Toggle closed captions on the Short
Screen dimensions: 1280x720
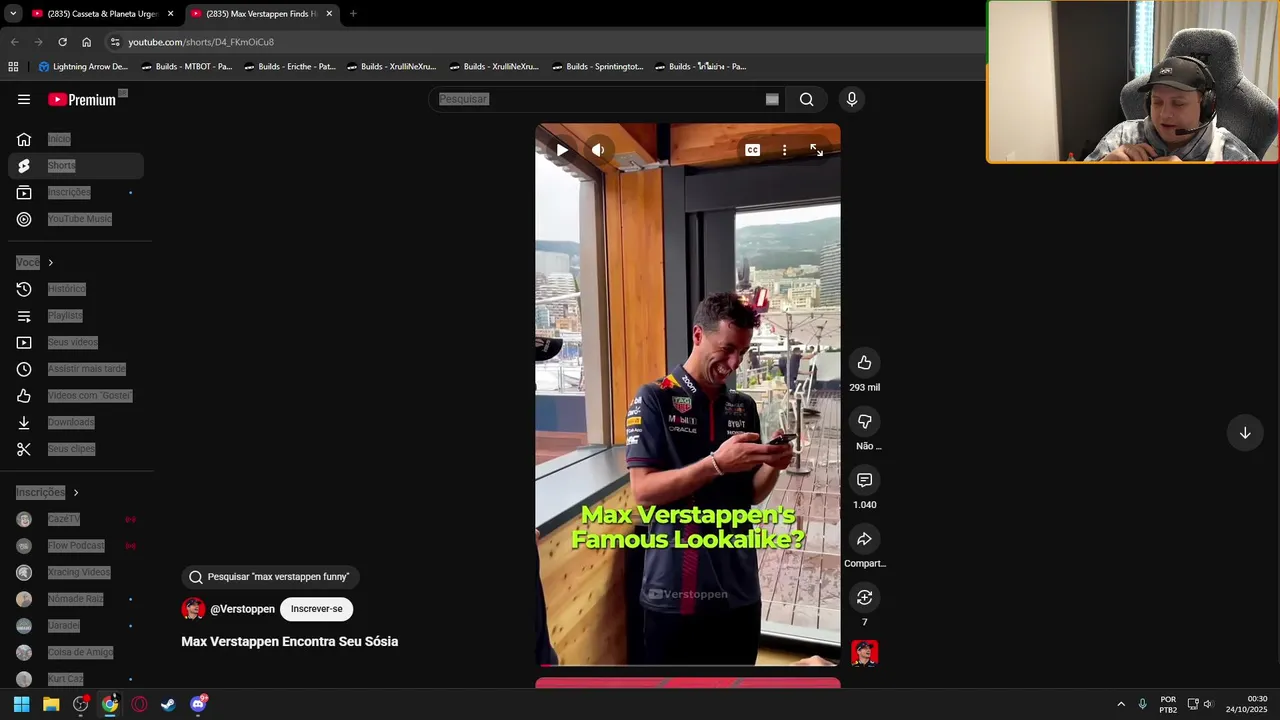[752, 150]
